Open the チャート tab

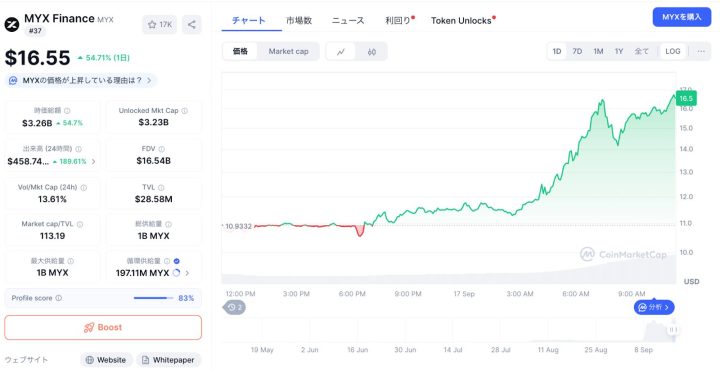coord(248,20)
